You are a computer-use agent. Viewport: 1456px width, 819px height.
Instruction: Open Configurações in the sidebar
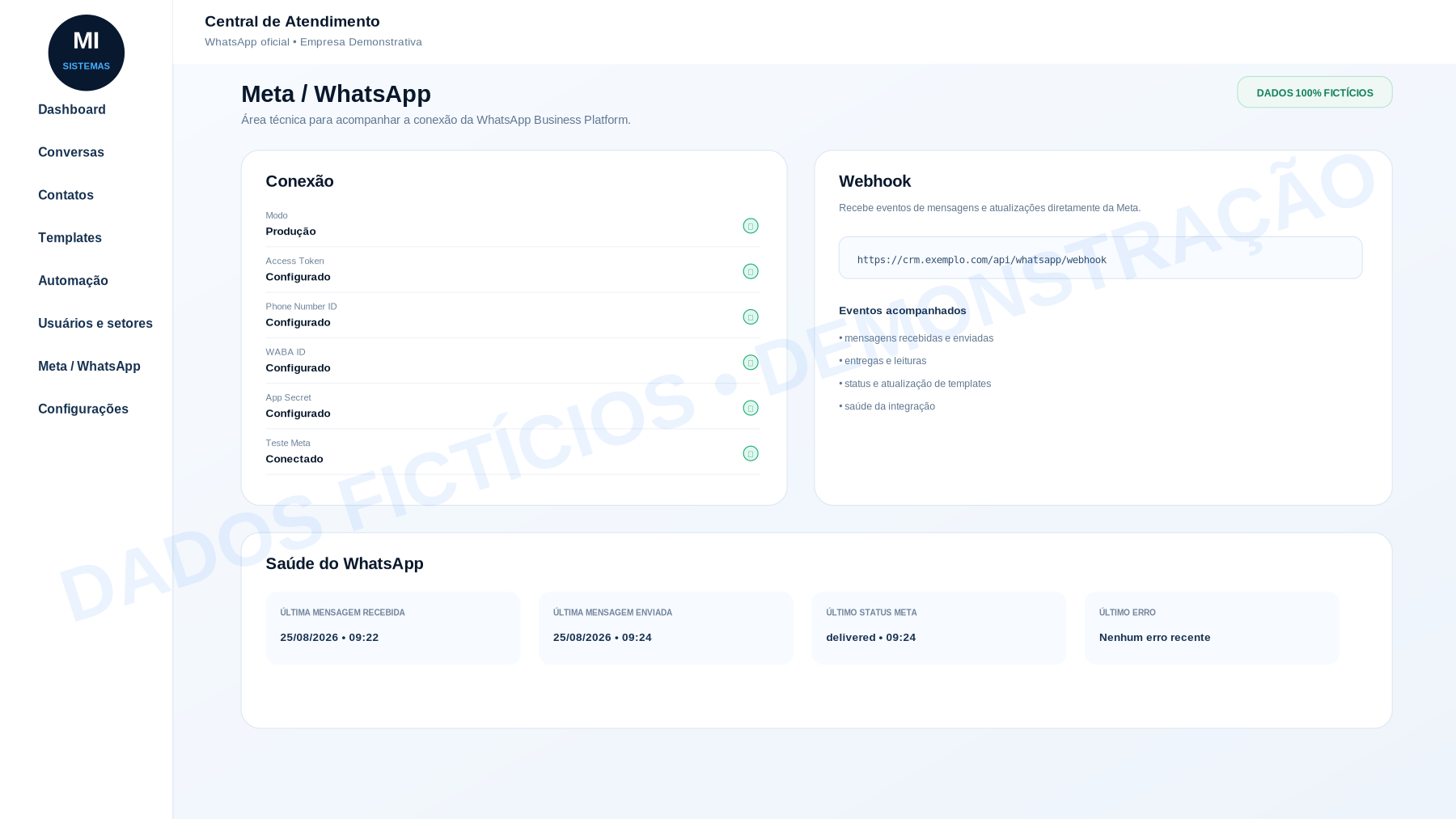tap(83, 409)
